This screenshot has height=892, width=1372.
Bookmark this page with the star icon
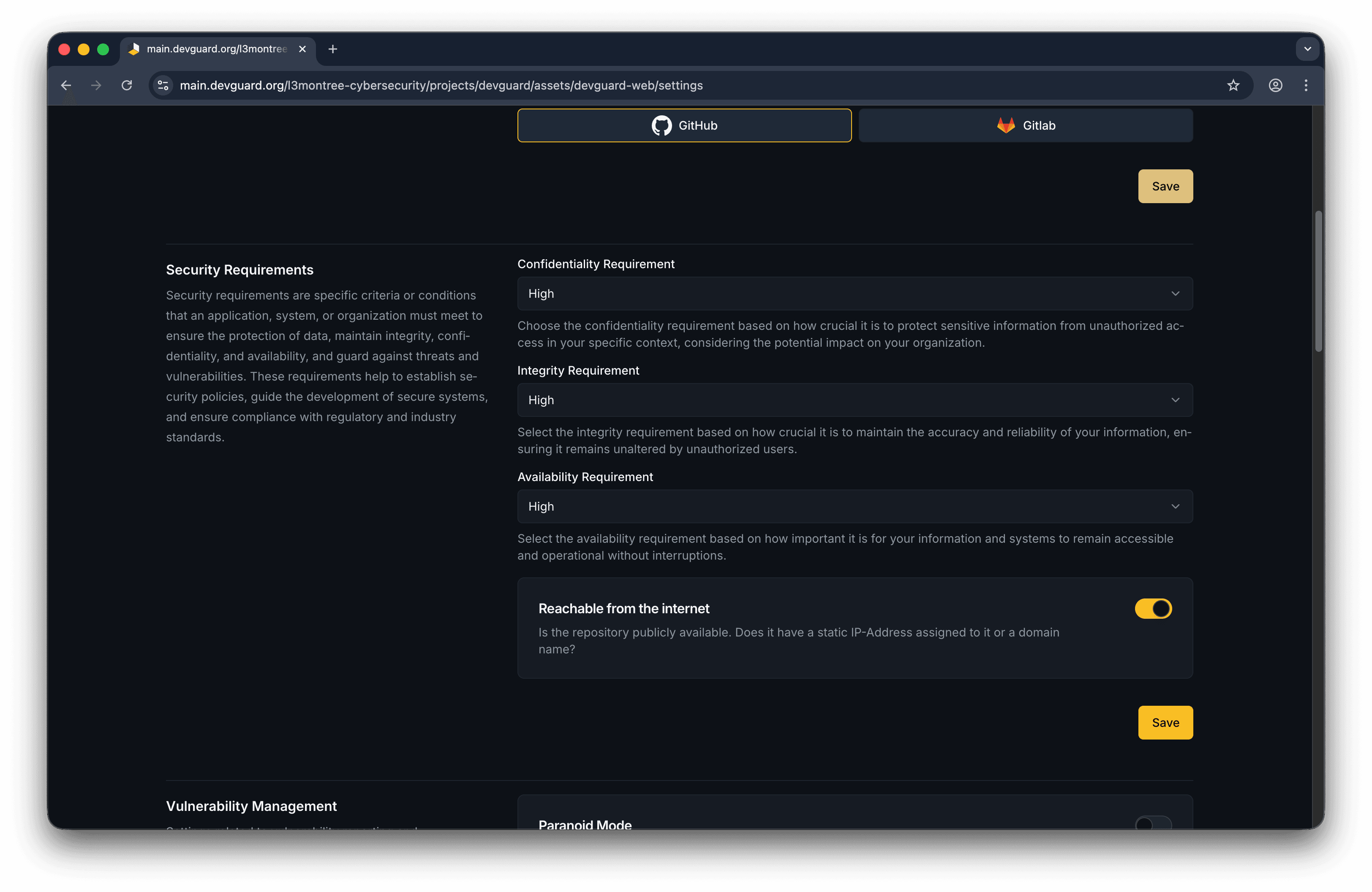[x=1233, y=85]
